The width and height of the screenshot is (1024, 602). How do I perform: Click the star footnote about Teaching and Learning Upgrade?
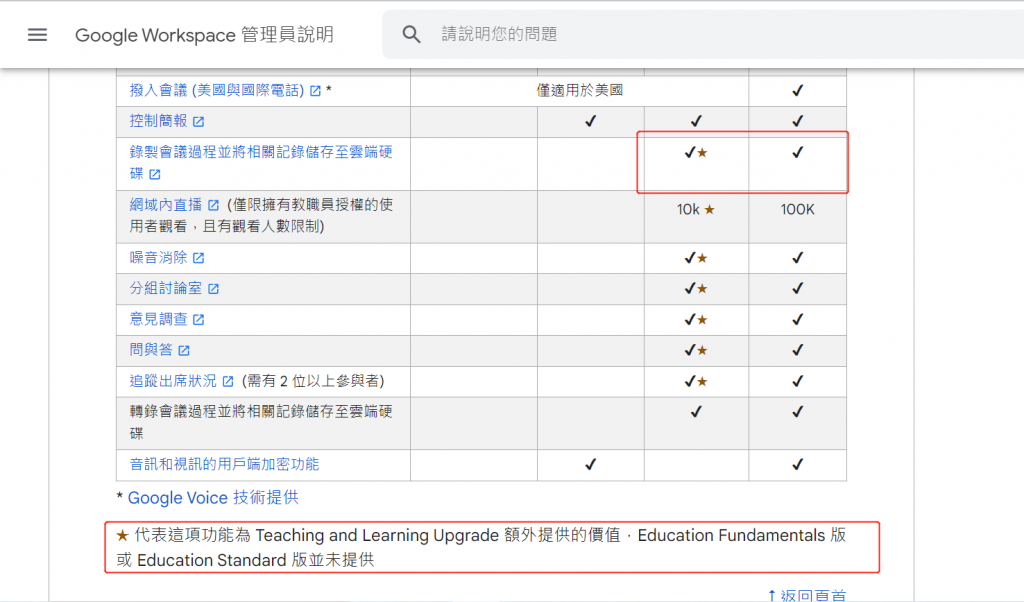pyautogui.click(x=481, y=547)
